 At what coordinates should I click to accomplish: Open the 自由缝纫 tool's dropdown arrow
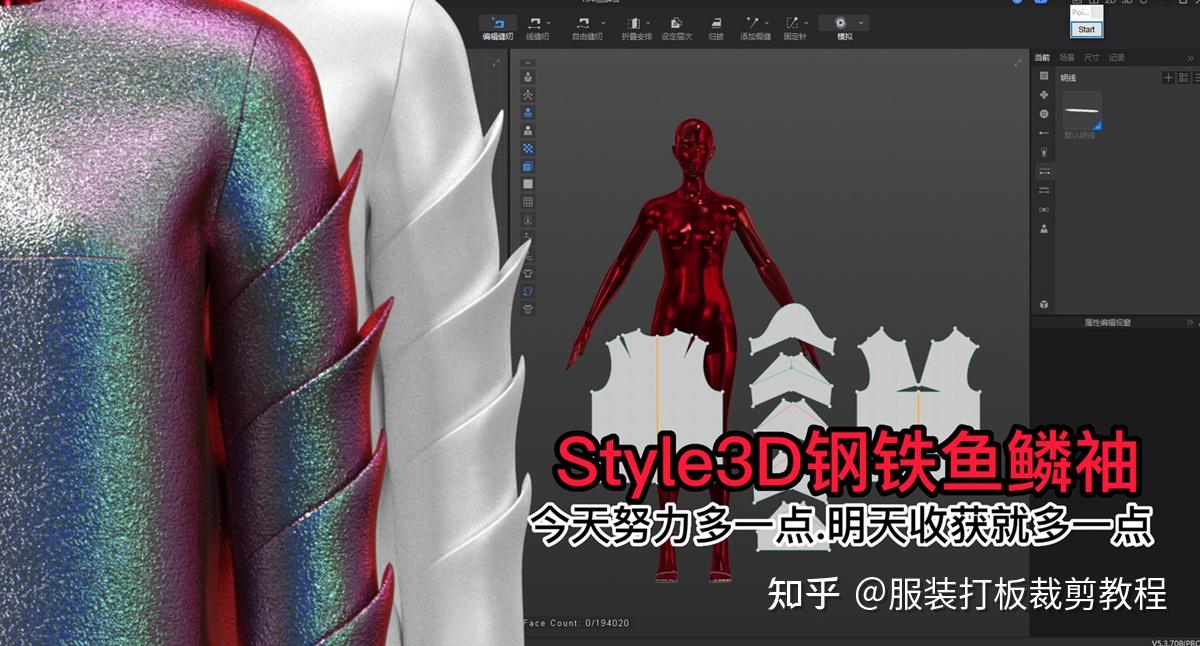[x=602, y=20]
